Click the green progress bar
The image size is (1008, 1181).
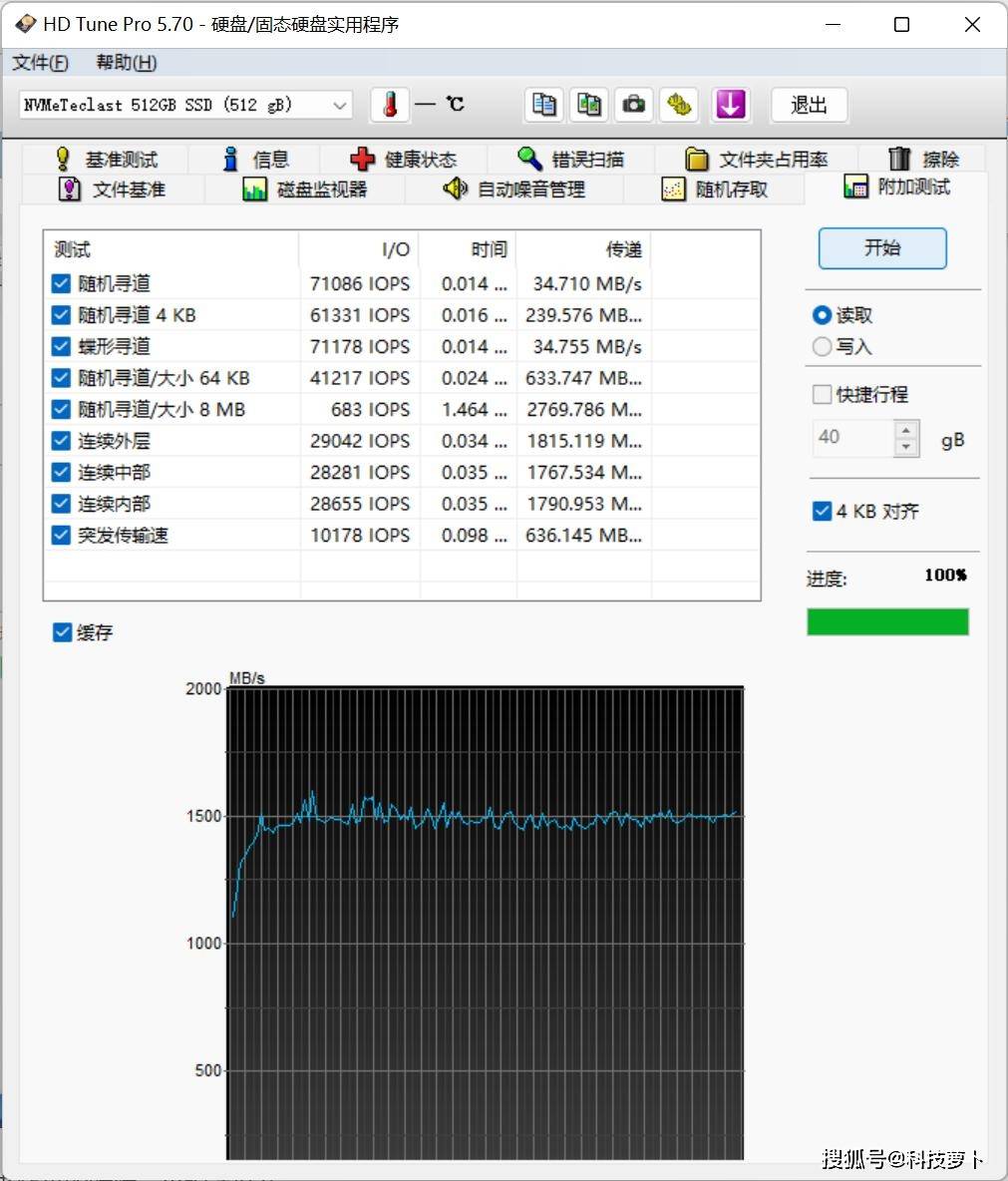click(x=887, y=622)
